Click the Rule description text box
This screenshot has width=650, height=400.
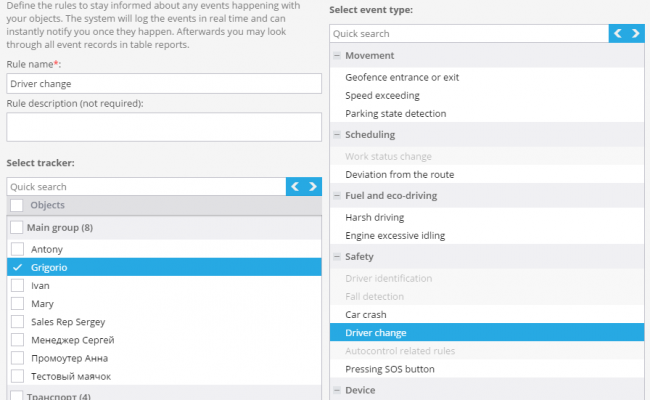(x=164, y=127)
